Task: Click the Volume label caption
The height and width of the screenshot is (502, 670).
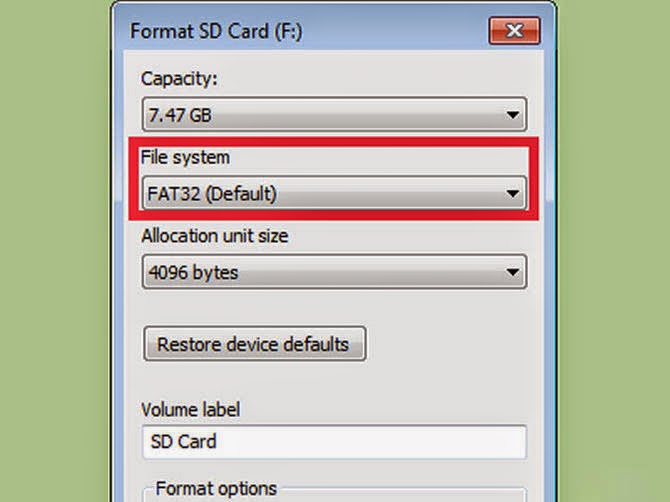Action: 190,409
